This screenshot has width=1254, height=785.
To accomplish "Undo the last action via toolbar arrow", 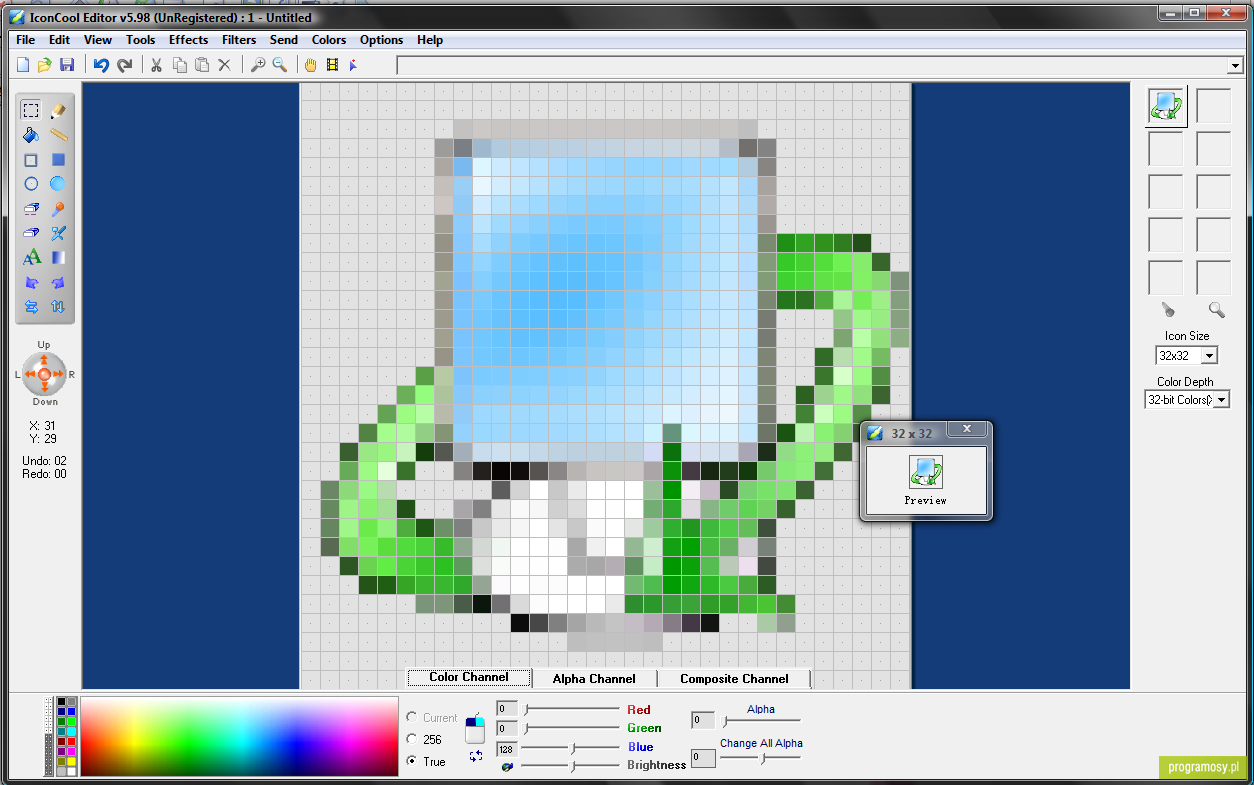I will point(101,65).
